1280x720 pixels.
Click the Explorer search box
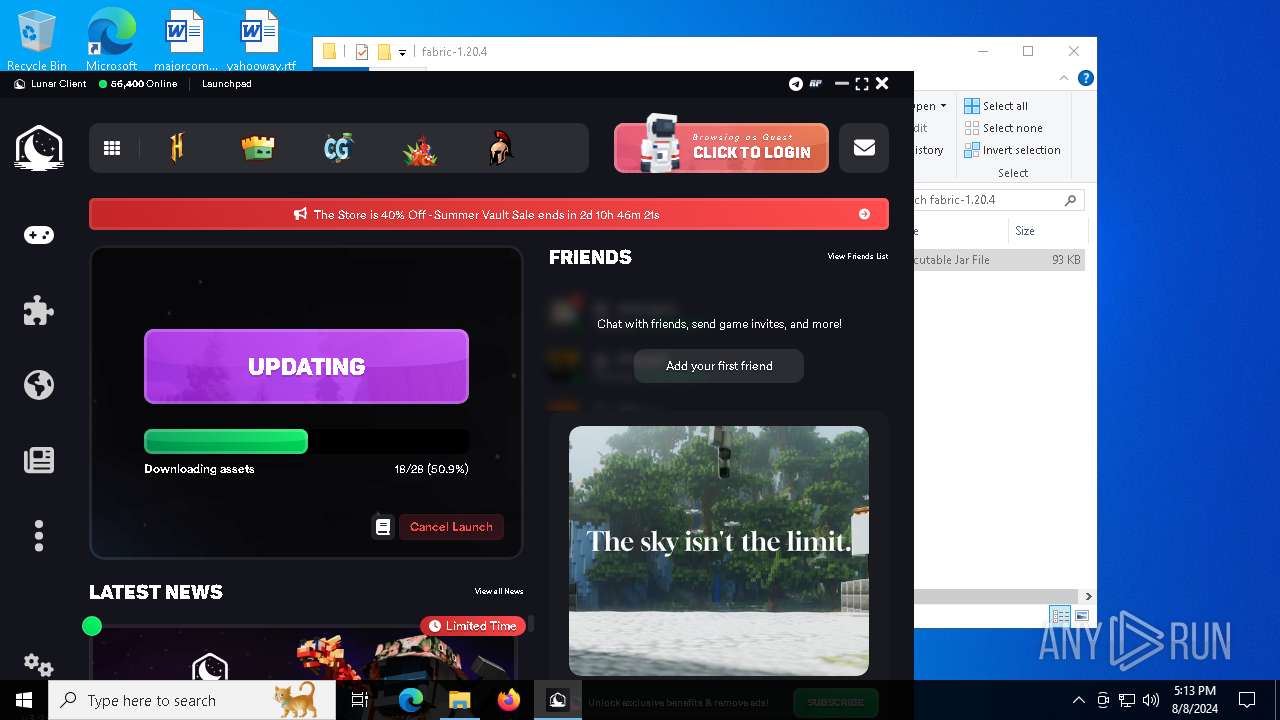(x=998, y=200)
